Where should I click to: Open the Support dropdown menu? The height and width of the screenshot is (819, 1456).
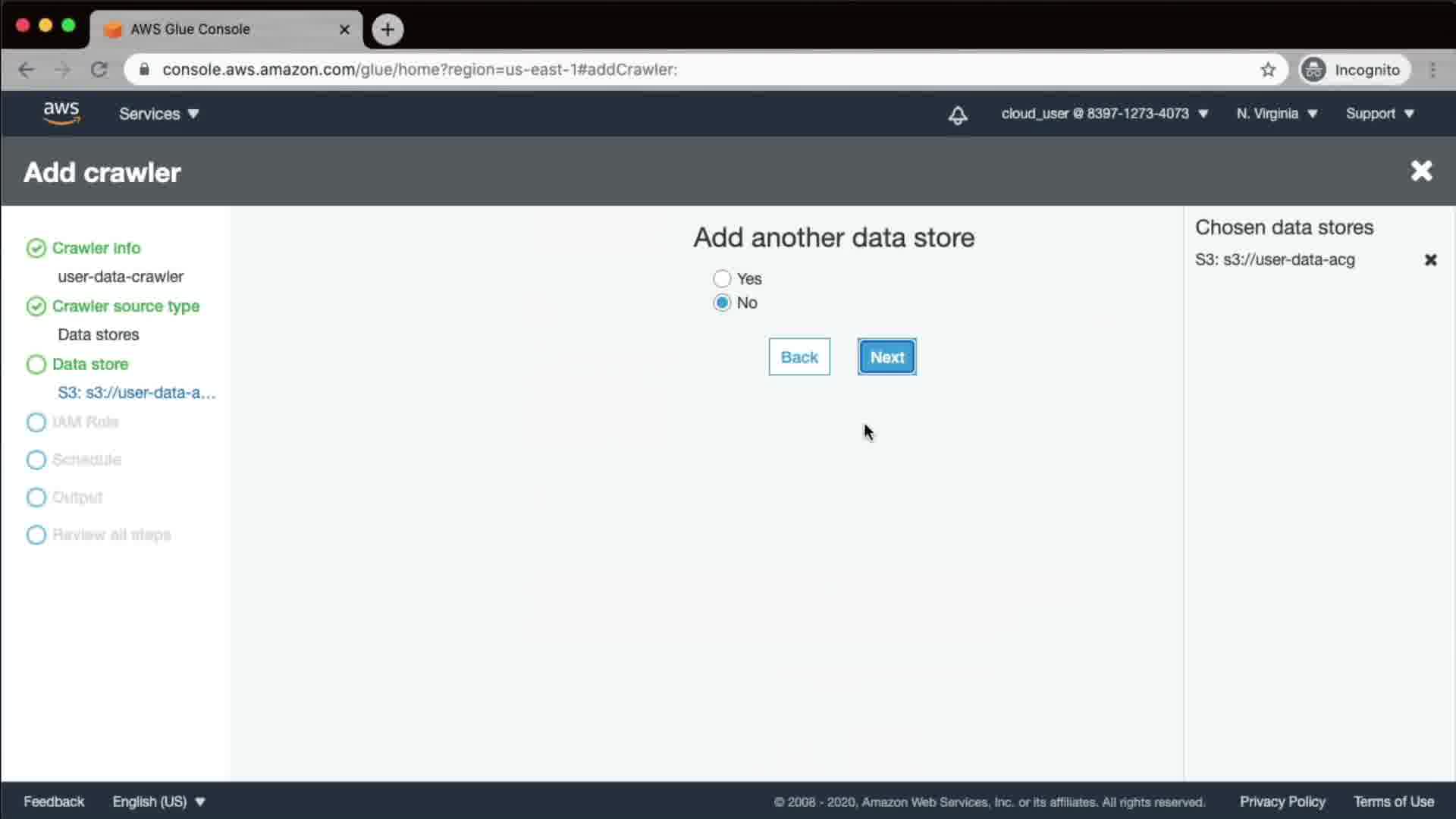coord(1379,114)
